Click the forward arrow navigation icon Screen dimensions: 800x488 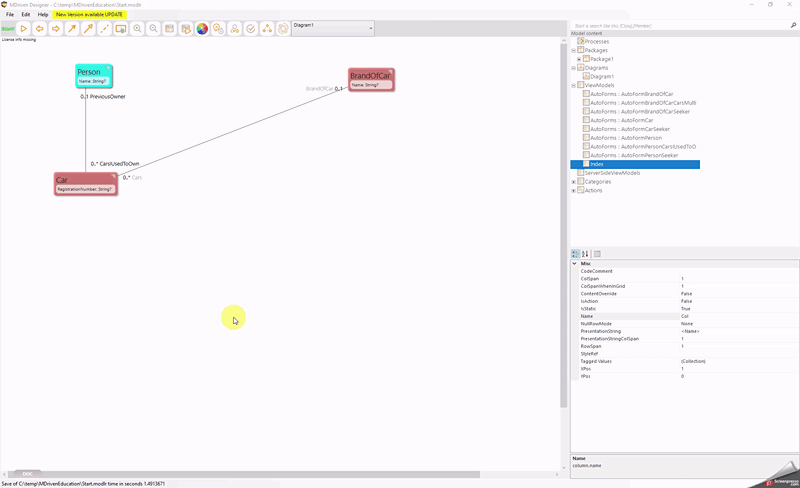[x=56, y=29]
